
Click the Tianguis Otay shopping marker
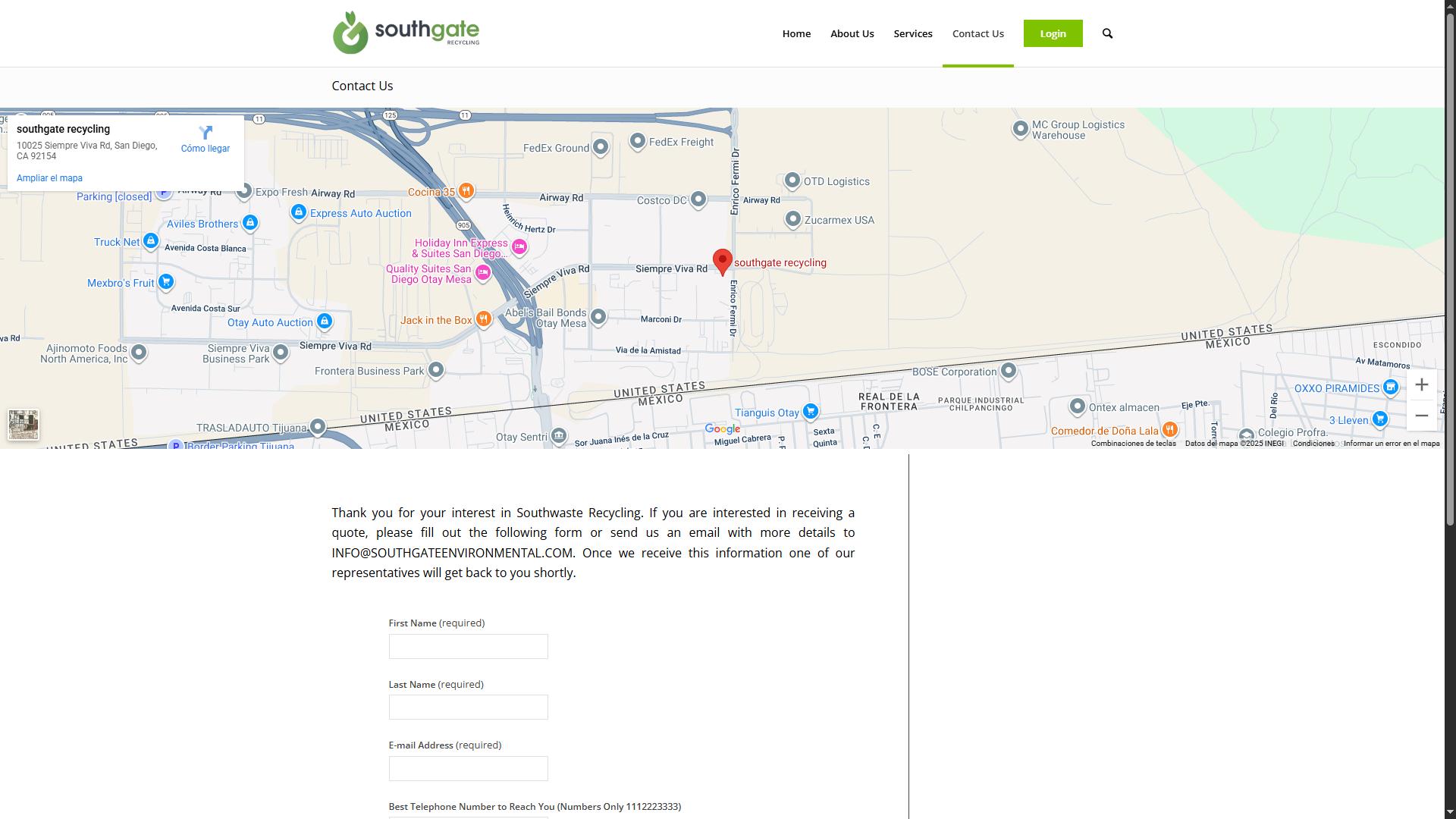pyautogui.click(x=811, y=411)
